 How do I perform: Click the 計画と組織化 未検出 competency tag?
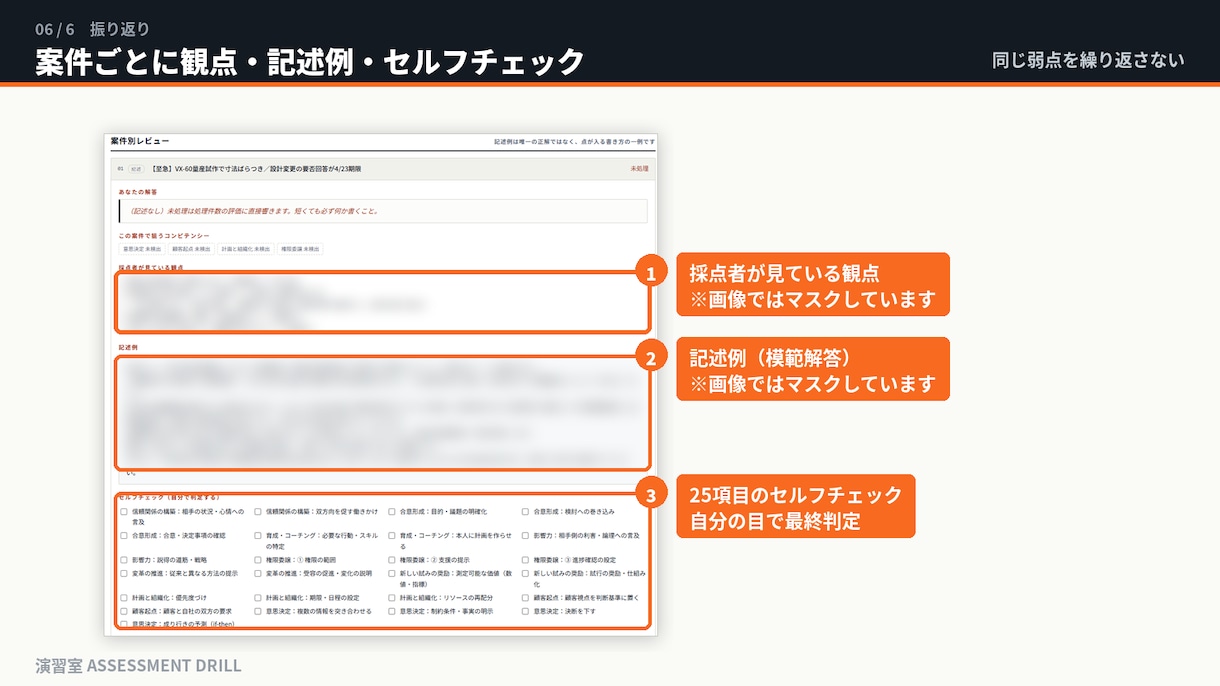[246, 249]
